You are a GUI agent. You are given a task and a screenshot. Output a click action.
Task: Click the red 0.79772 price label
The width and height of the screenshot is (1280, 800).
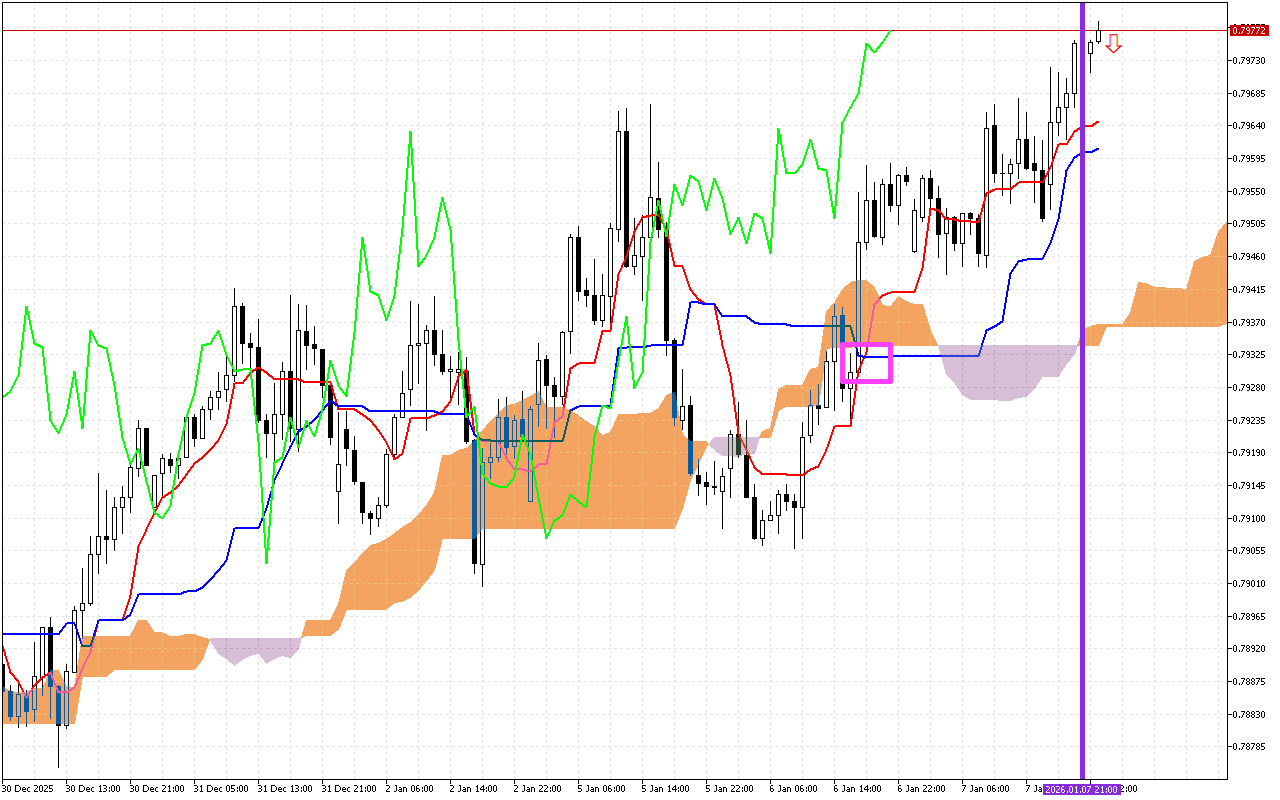tap(1248, 30)
